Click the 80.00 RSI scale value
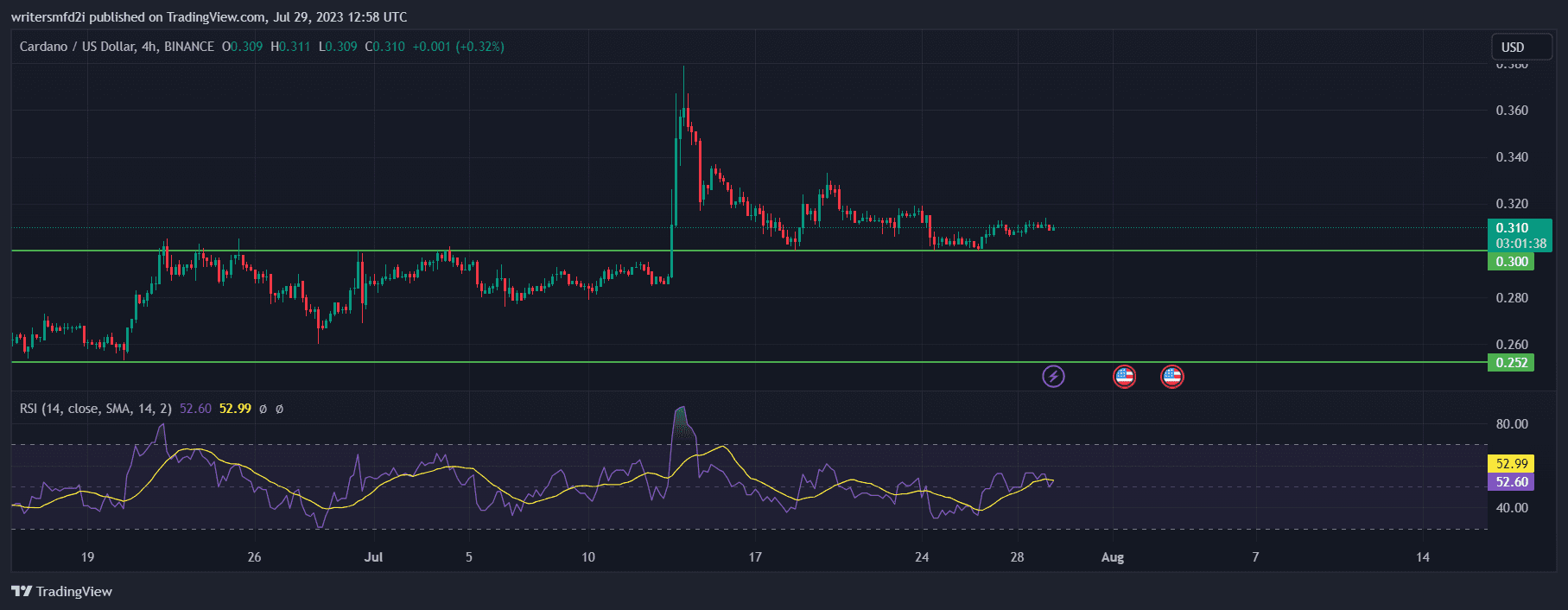Viewport: 1568px width, 610px height. (x=1512, y=424)
